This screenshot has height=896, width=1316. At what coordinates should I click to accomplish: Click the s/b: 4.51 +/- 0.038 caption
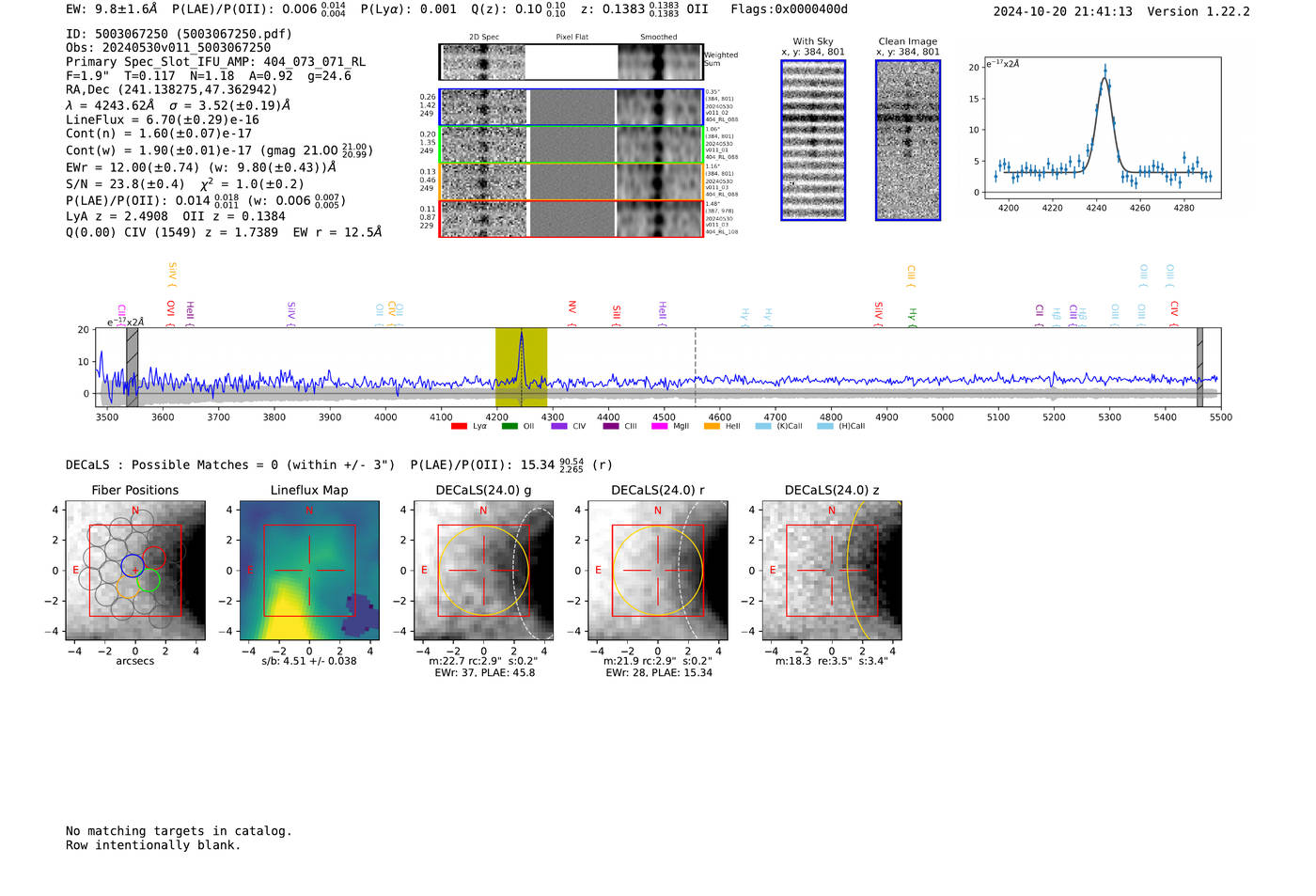click(x=309, y=660)
